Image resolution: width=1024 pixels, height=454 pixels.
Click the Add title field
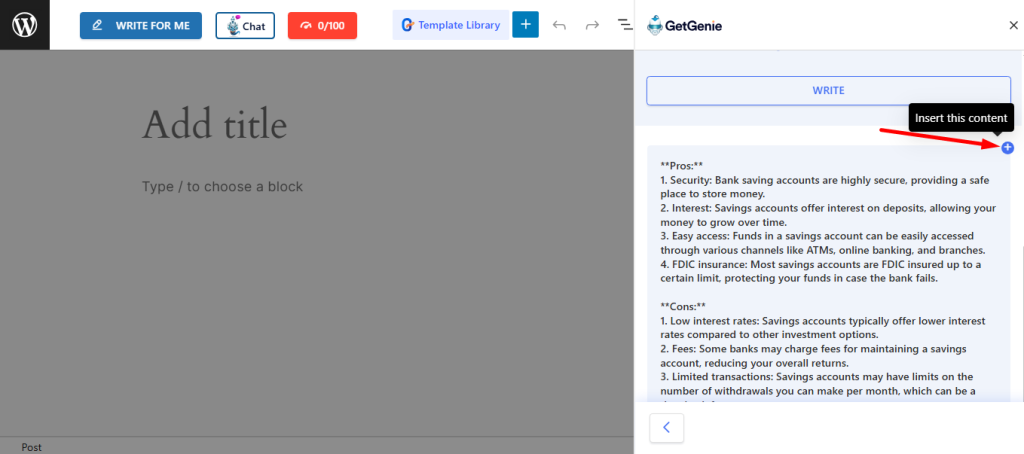click(215, 126)
